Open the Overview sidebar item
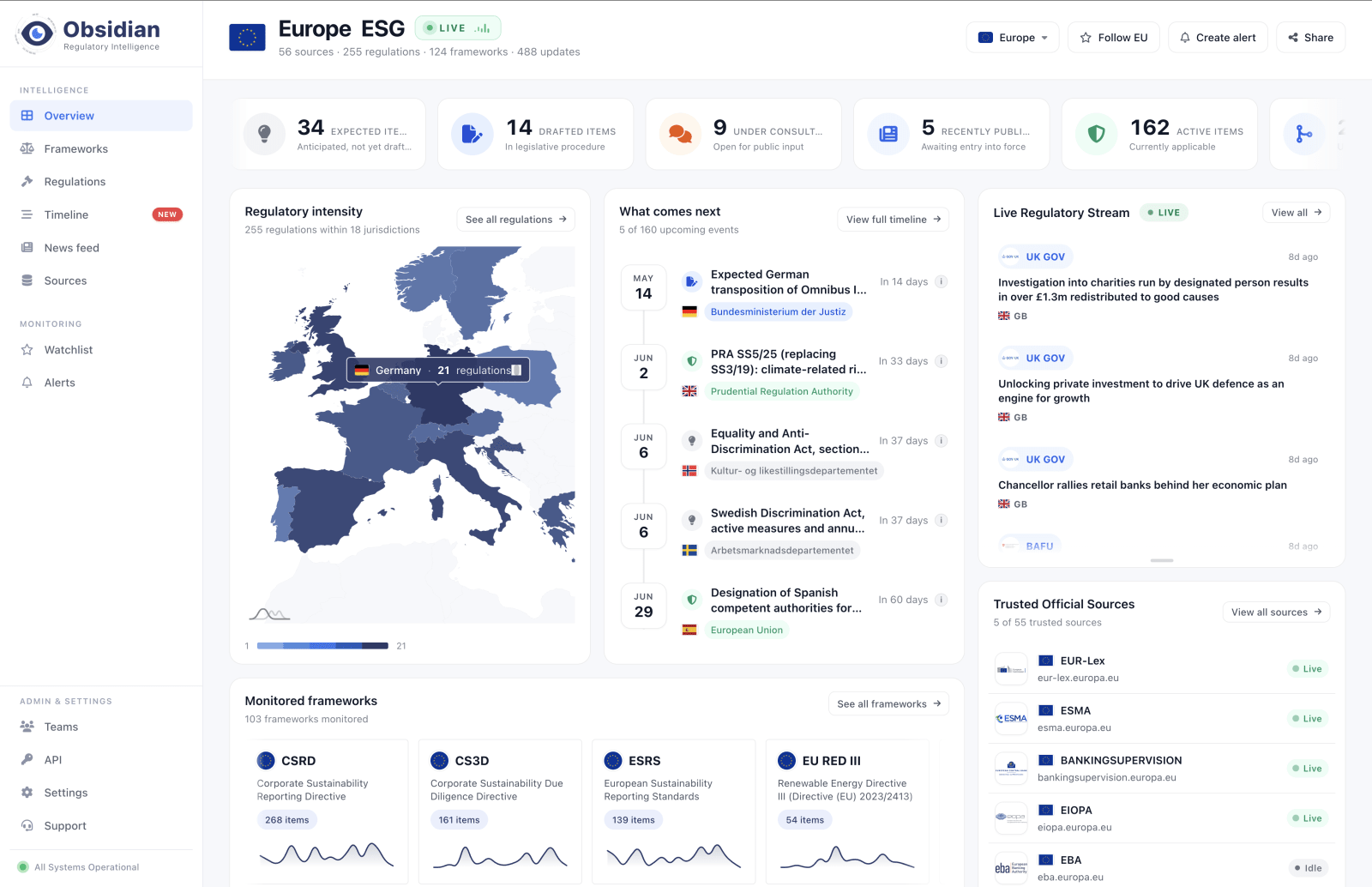The width and height of the screenshot is (1372, 887). point(101,116)
